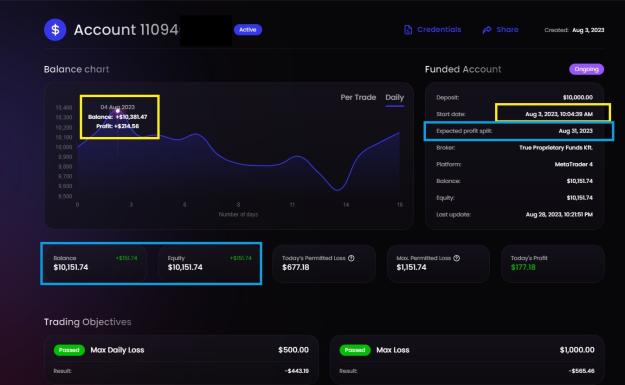Click broker name True Proprietary Funds Kft.
Screen dimensions: 625x385
556,147
